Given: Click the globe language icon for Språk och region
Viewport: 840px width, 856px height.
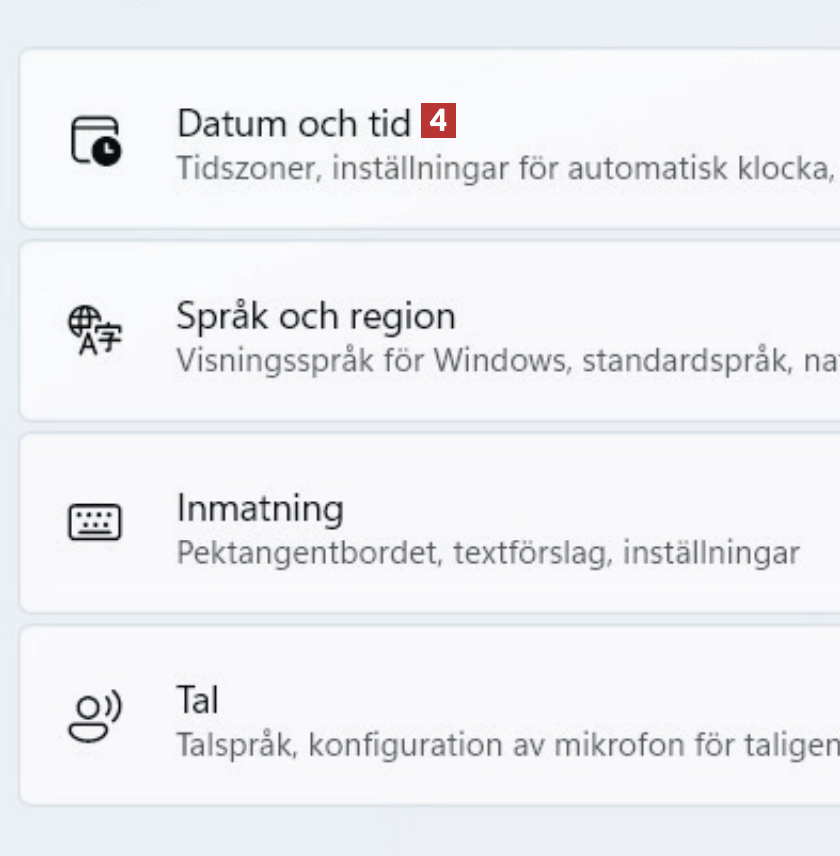Looking at the screenshot, I should 94,330.
